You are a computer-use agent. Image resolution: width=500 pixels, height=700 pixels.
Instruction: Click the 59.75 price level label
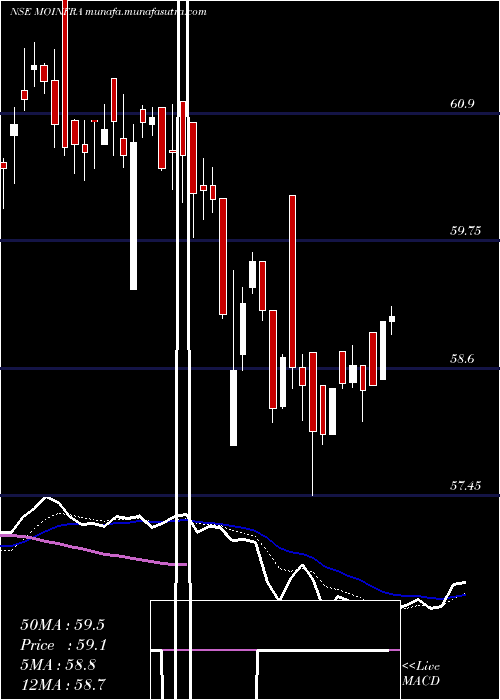[x=466, y=231]
